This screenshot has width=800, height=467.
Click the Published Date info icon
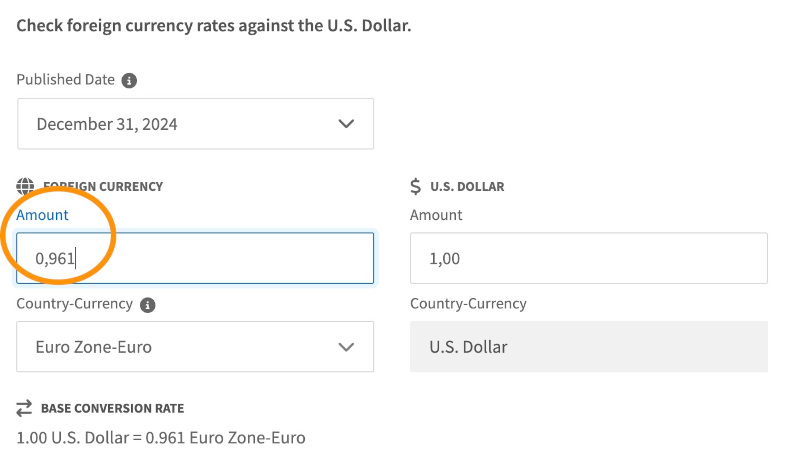pyautogui.click(x=130, y=80)
